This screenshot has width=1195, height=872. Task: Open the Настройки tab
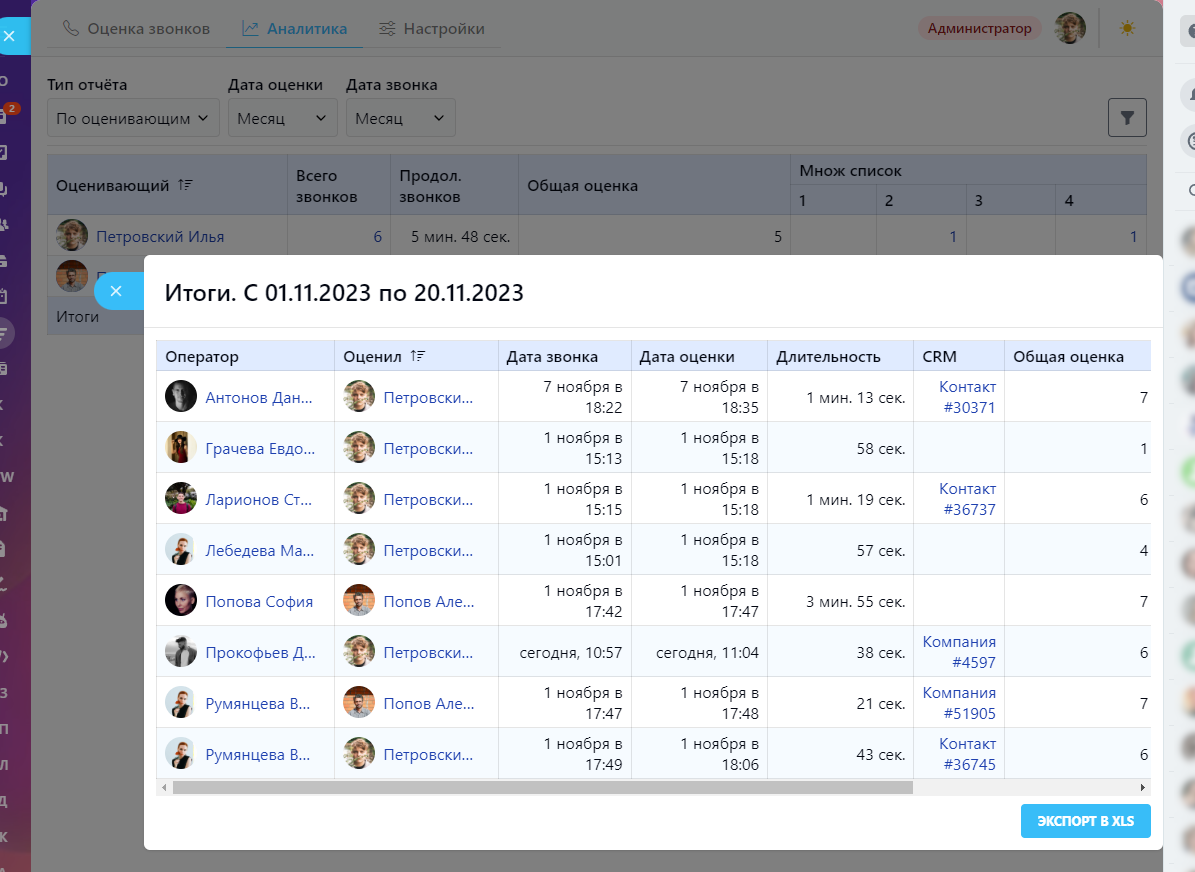click(x=432, y=29)
